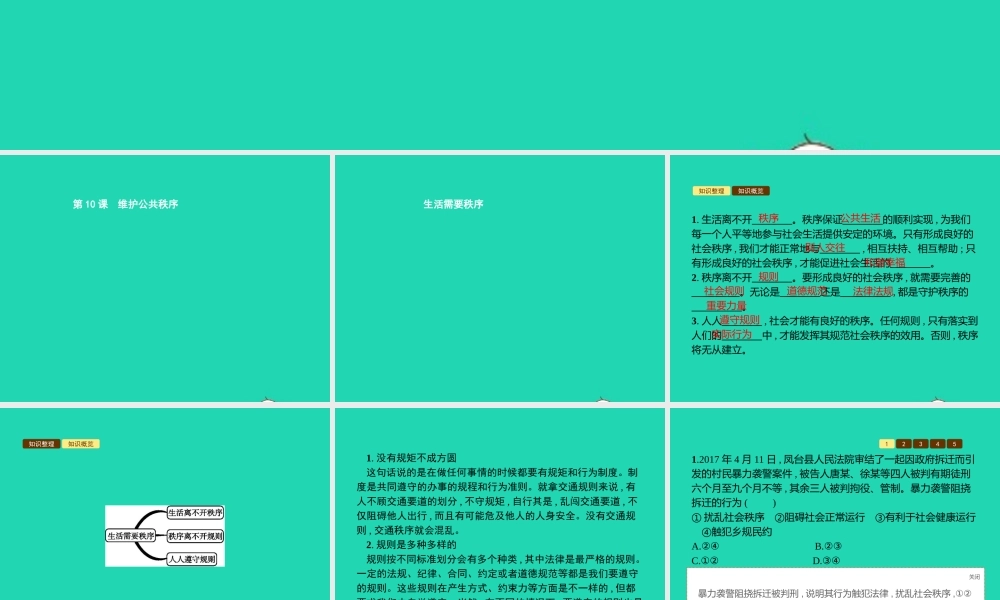Select question number 1 tab
The height and width of the screenshot is (600, 1000).
[x=886, y=444]
